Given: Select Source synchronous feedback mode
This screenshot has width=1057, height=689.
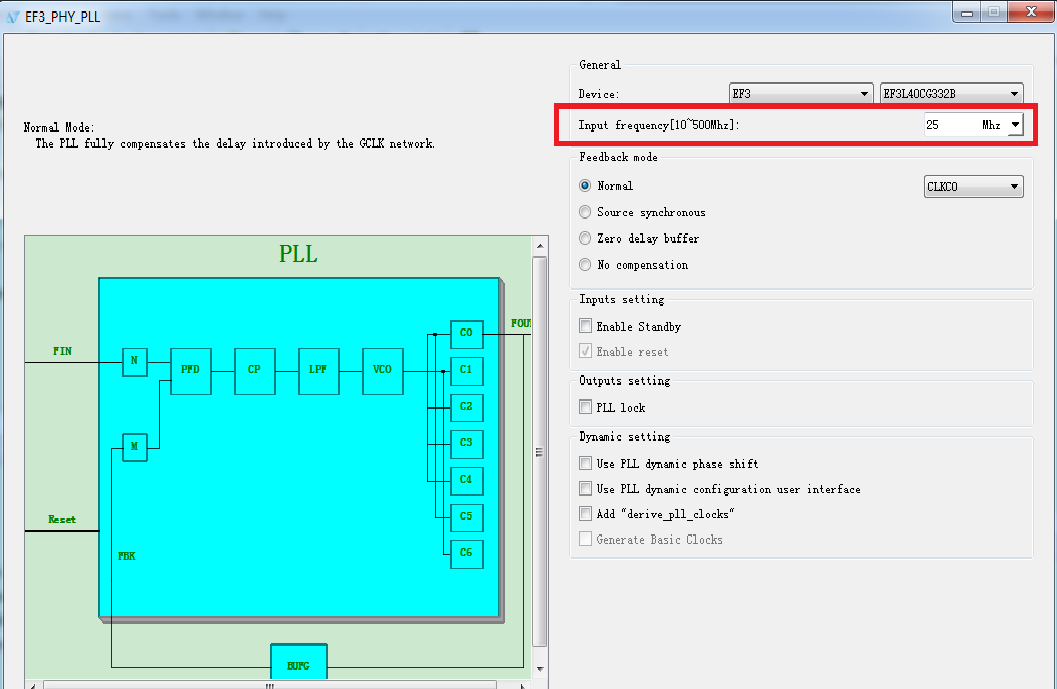Looking at the screenshot, I should 585,212.
